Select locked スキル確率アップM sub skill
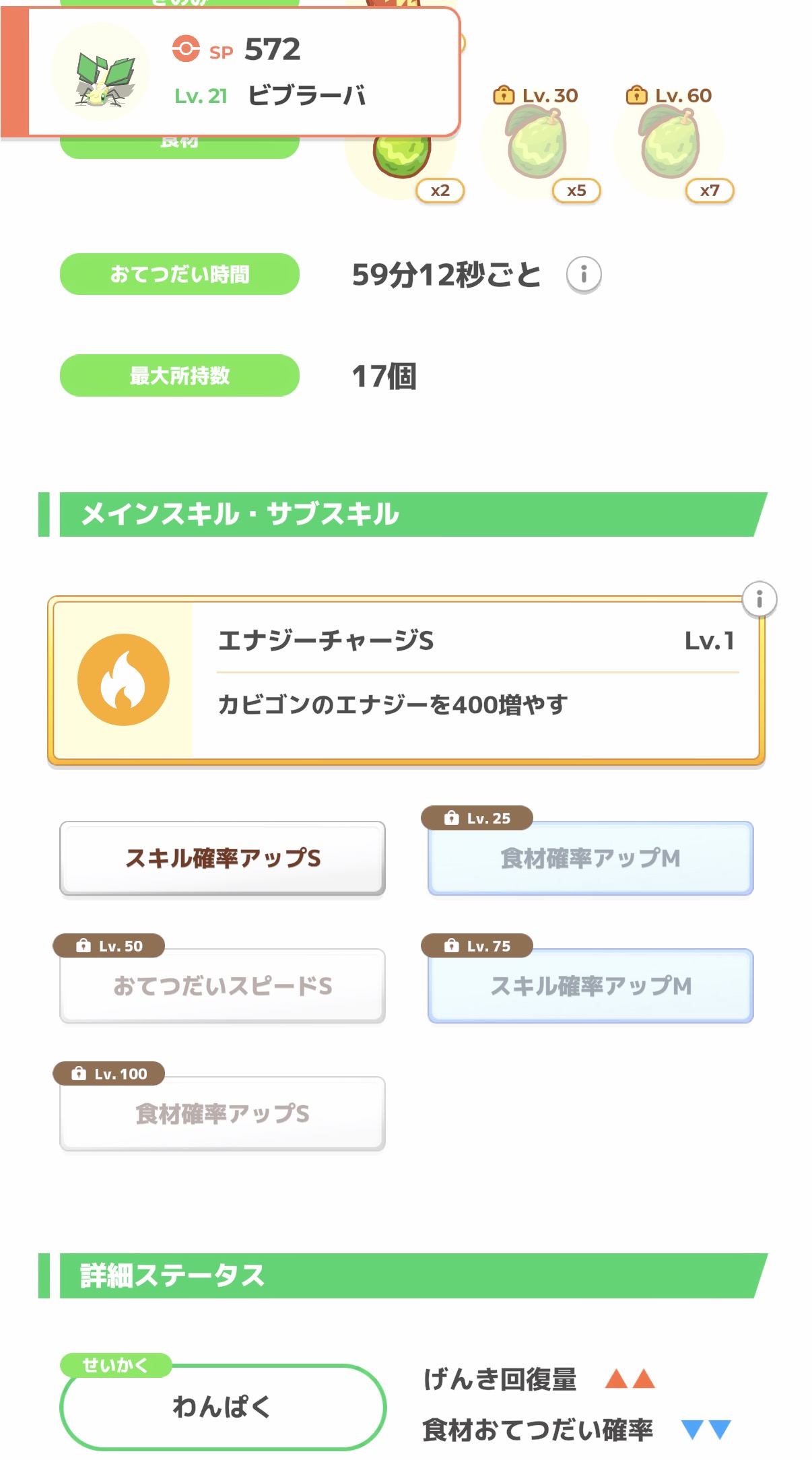812x1460 pixels. [590, 986]
